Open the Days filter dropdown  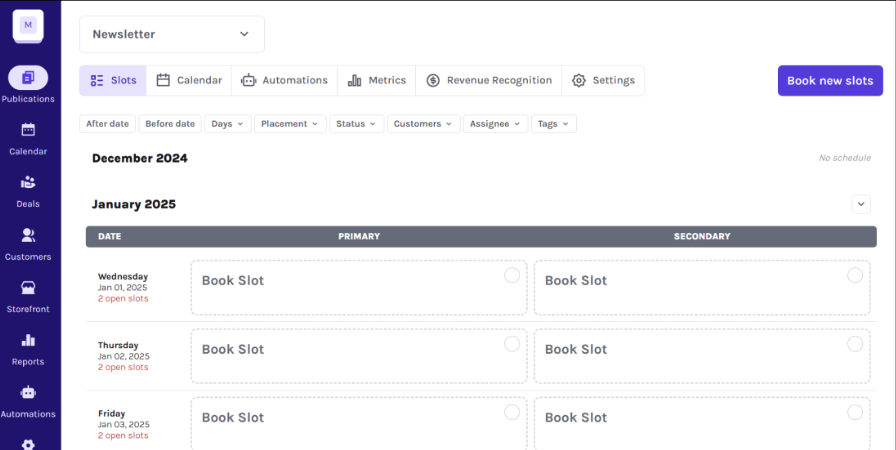point(227,124)
